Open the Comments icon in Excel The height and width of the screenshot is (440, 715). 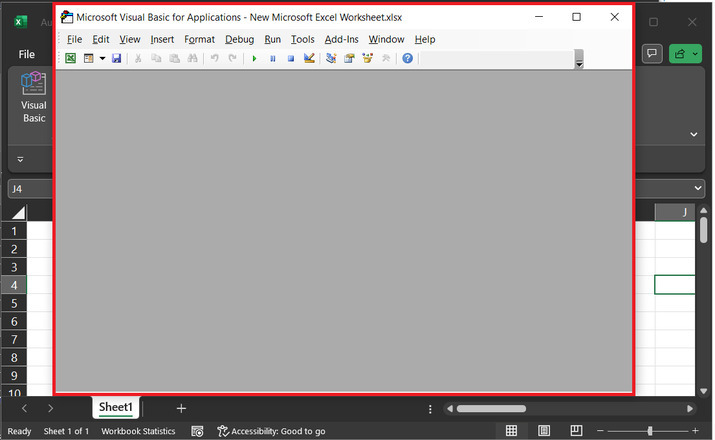coord(652,54)
